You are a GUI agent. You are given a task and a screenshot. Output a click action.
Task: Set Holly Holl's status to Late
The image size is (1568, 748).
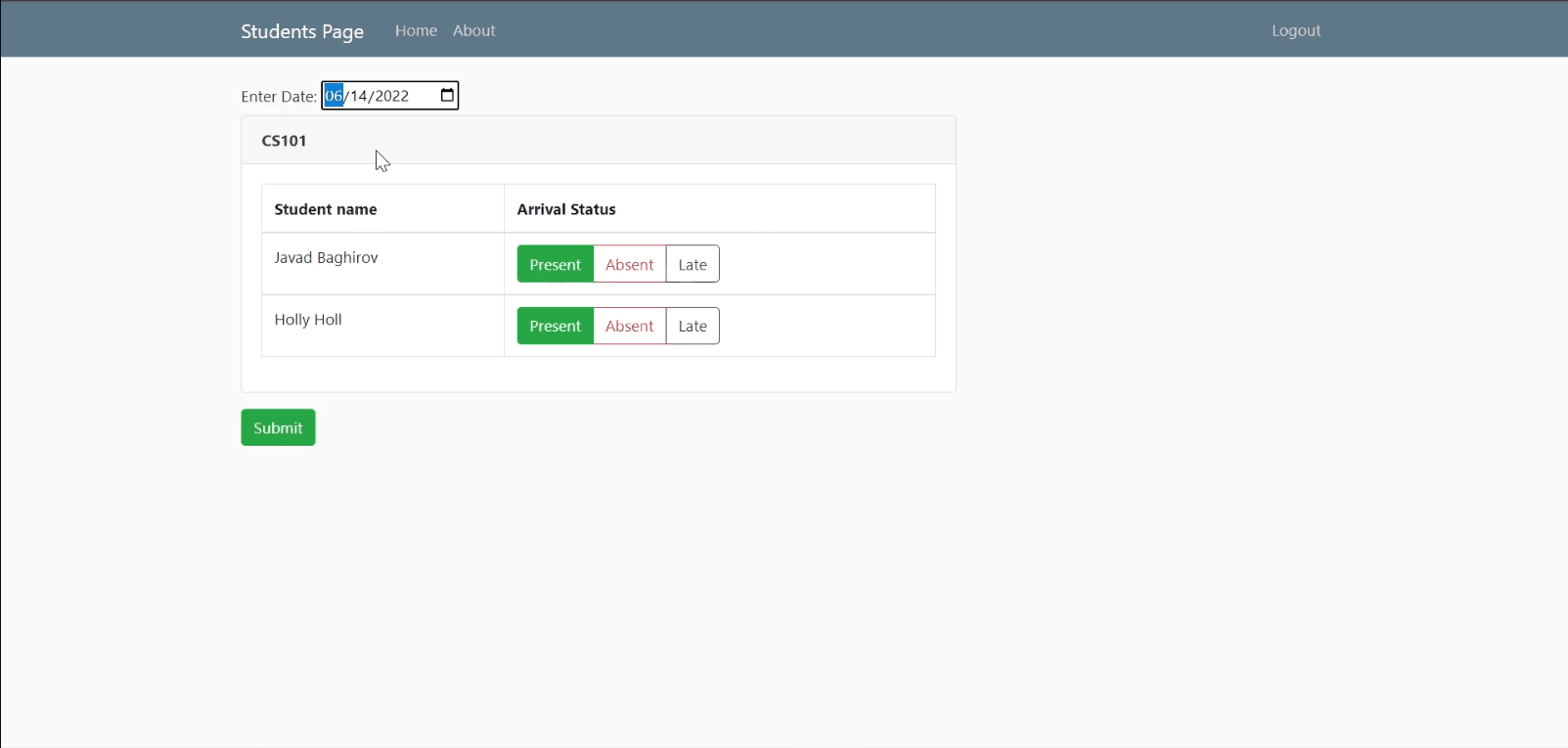coord(693,326)
